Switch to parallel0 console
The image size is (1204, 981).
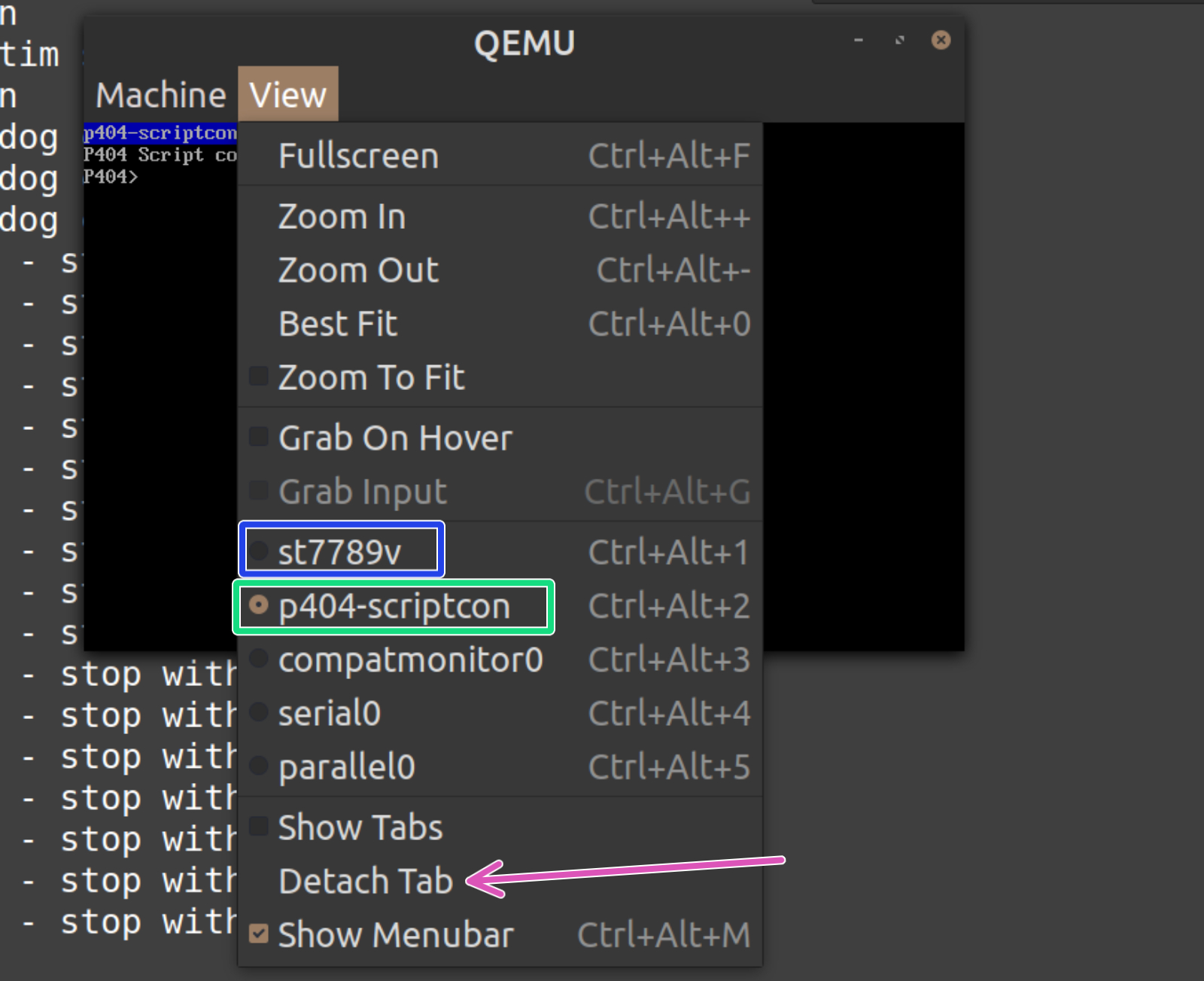point(500,767)
